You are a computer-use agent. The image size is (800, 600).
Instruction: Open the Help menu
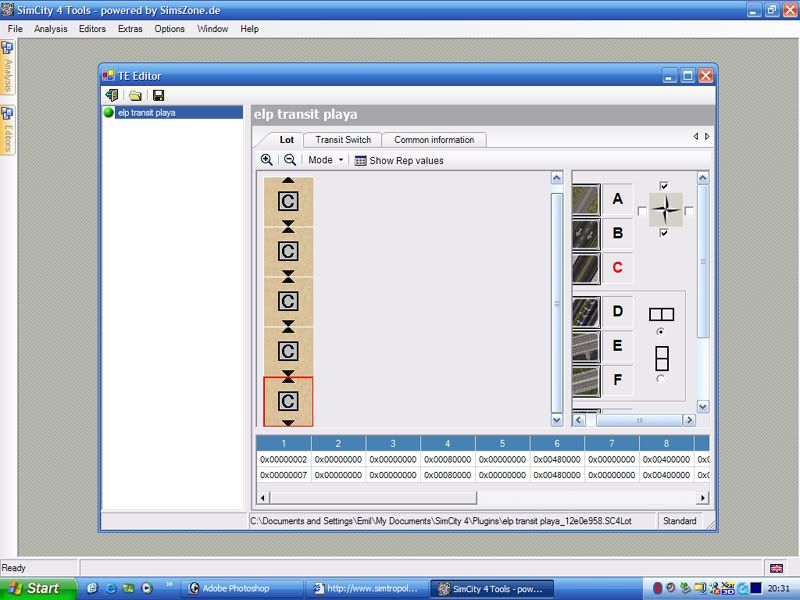click(x=249, y=29)
